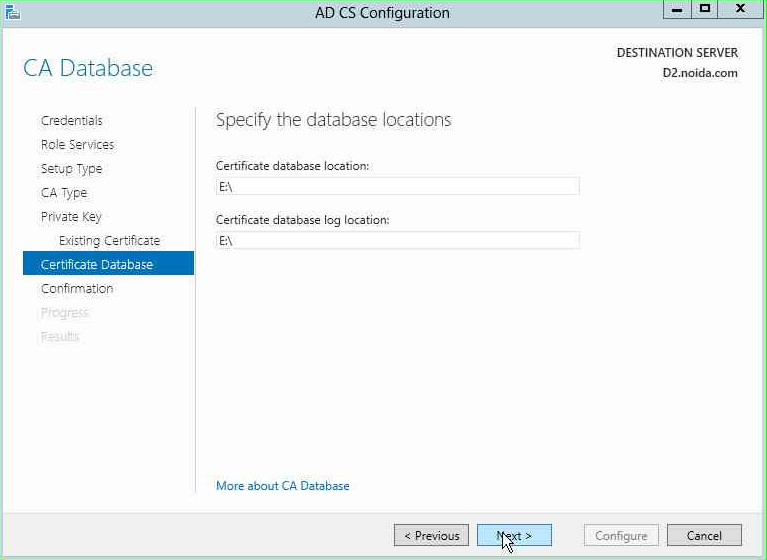The width and height of the screenshot is (767, 560).
Task: Maximize the AD CS Configuration window
Action: pyautogui.click(x=704, y=9)
